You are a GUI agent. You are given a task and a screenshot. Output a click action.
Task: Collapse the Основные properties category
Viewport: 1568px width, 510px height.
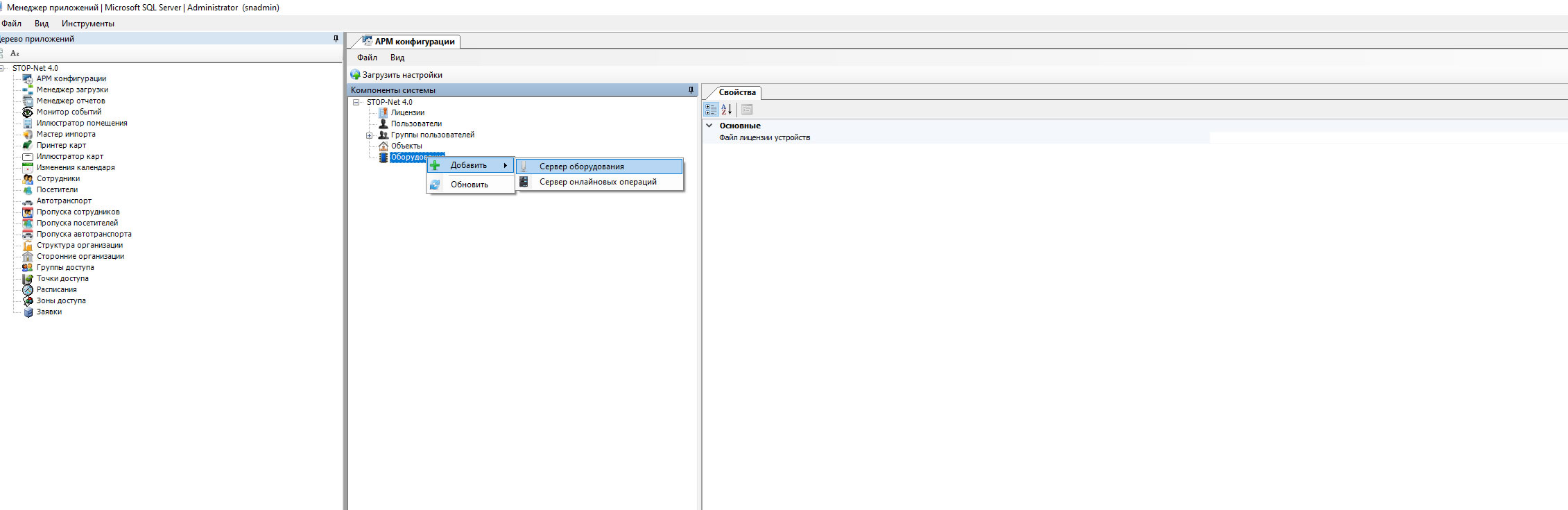(709, 126)
